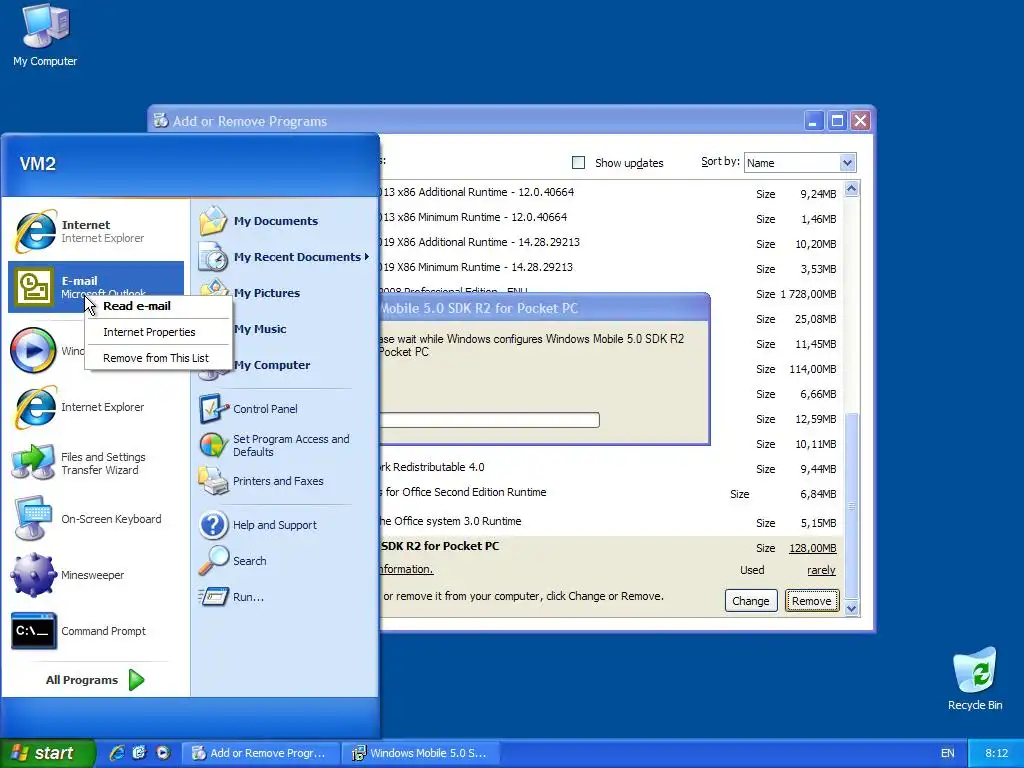Click the Microsoft Outlook E-mail icon
Viewport: 1024px width, 768px height.
[35, 287]
